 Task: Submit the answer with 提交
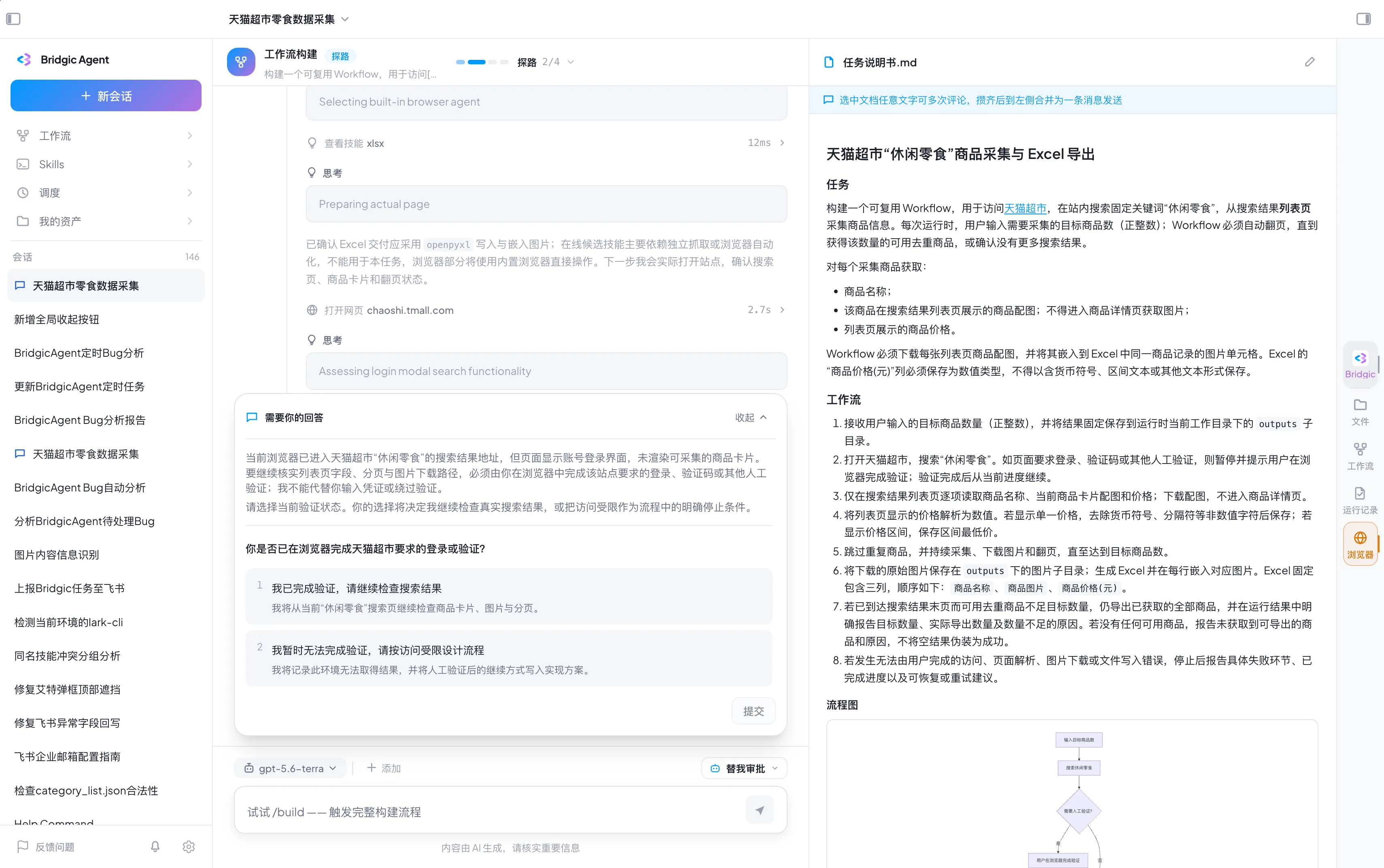pos(754,711)
